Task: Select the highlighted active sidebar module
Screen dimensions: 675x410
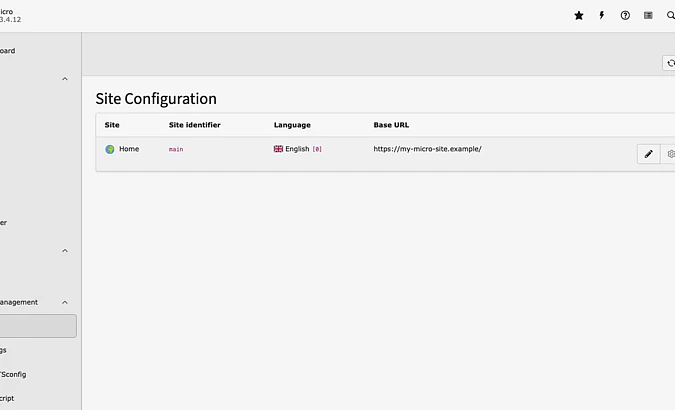Action: pos(36,326)
